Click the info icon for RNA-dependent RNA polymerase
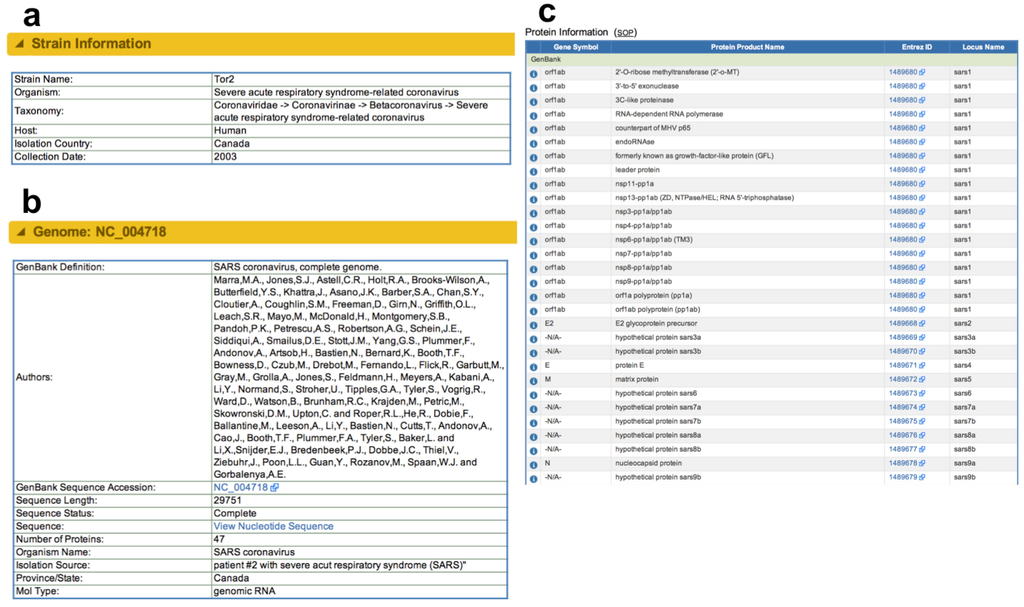Viewport: 1024px width, 607px height. [535, 114]
